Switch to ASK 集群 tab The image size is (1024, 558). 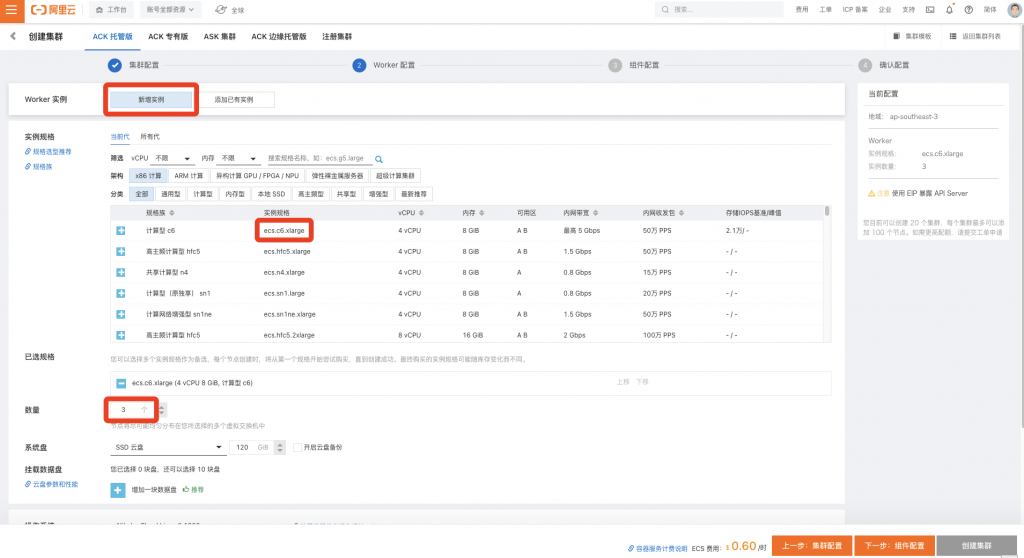[x=219, y=37]
